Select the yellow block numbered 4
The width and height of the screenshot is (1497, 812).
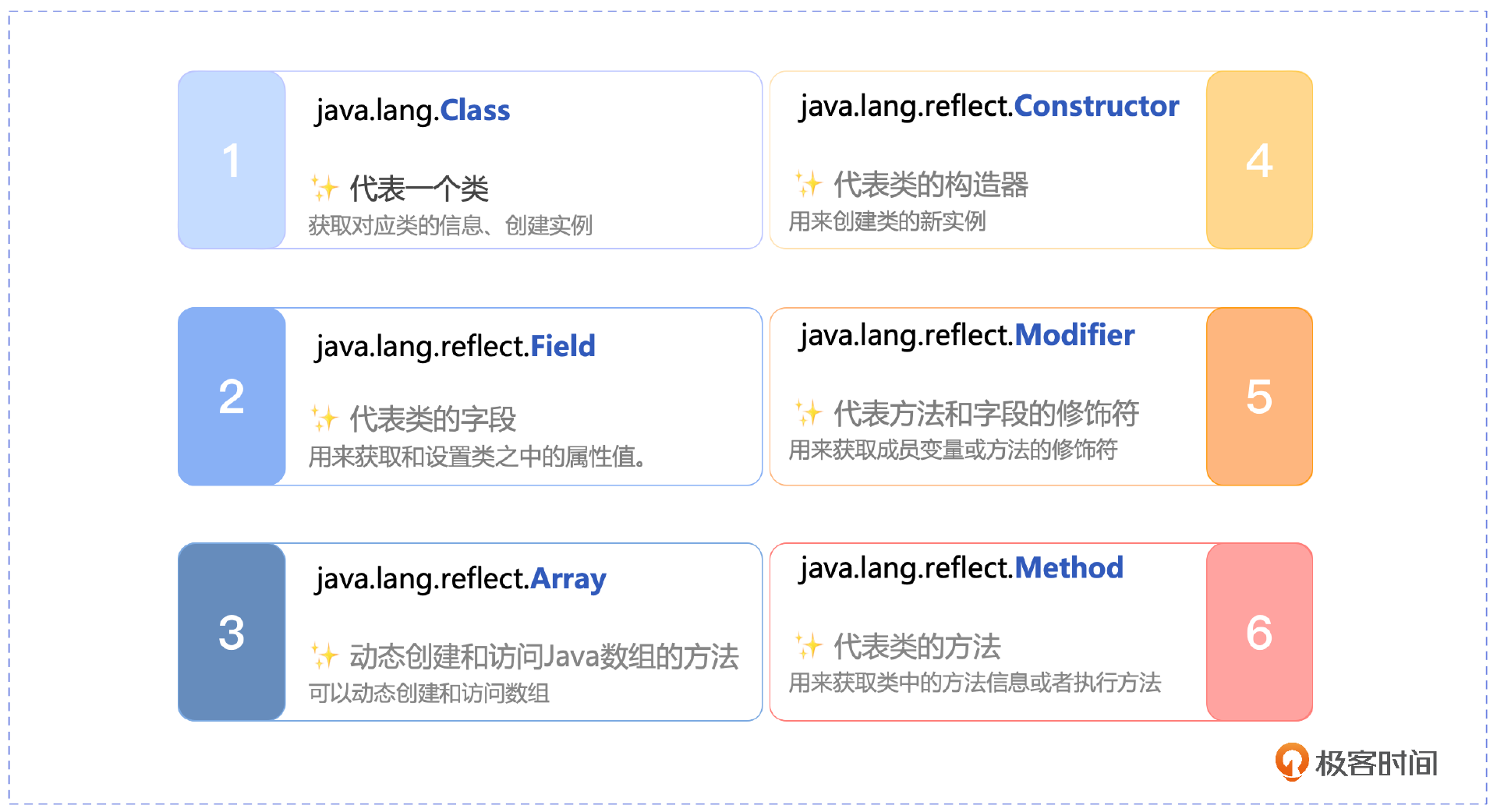tap(1259, 161)
